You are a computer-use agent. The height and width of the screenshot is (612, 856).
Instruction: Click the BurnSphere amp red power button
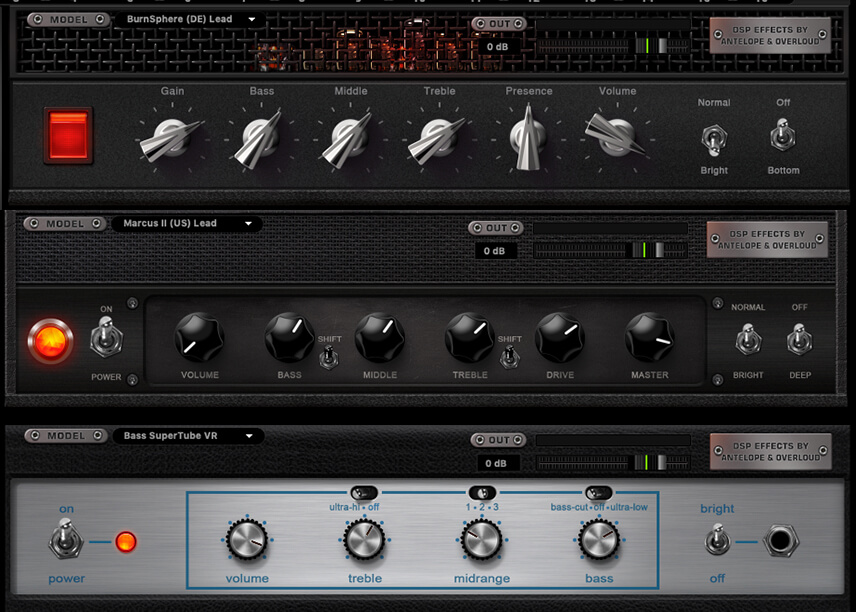68,136
